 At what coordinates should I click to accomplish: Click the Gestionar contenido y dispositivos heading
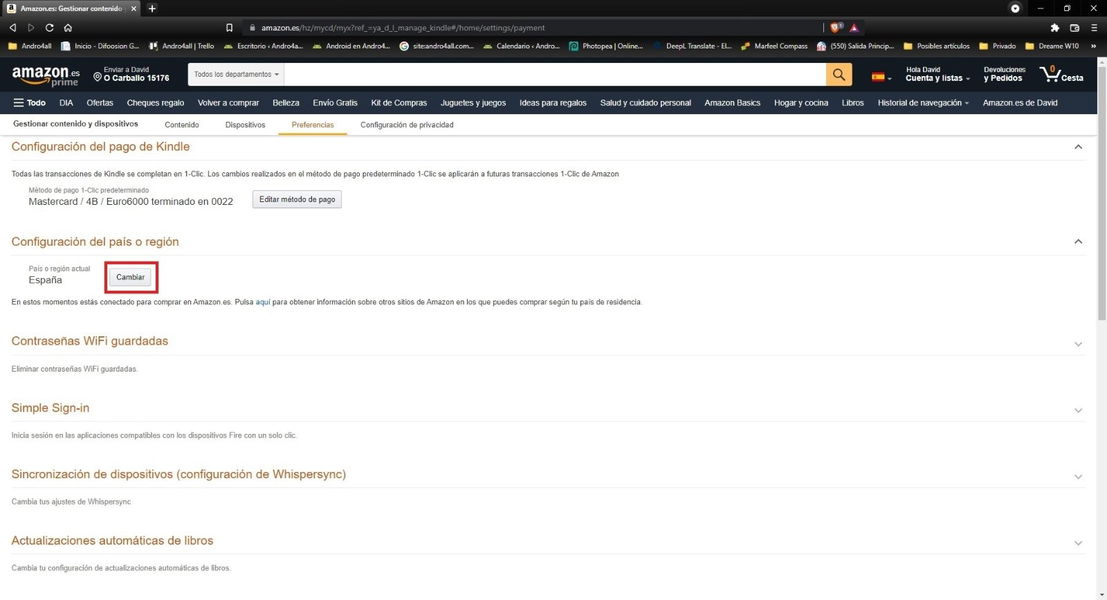coord(76,124)
